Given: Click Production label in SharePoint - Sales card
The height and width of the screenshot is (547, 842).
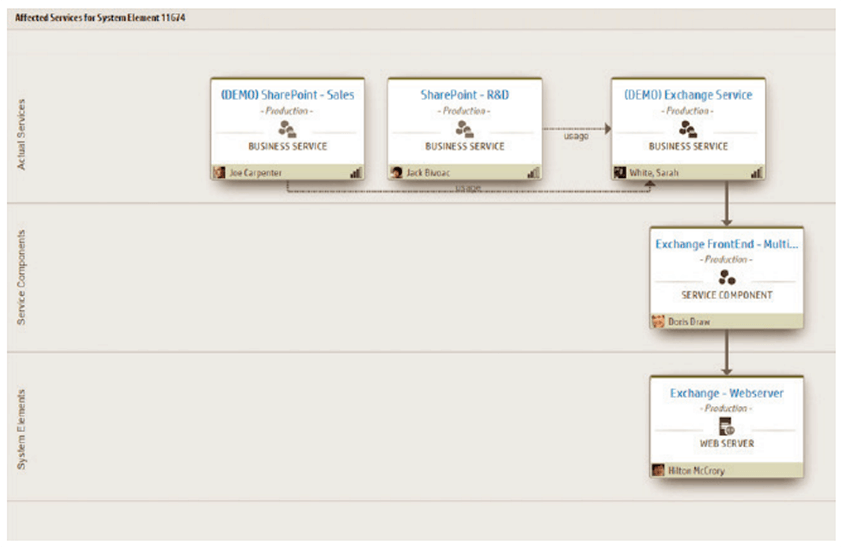Looking at the screenshot, I should point(287,111).
